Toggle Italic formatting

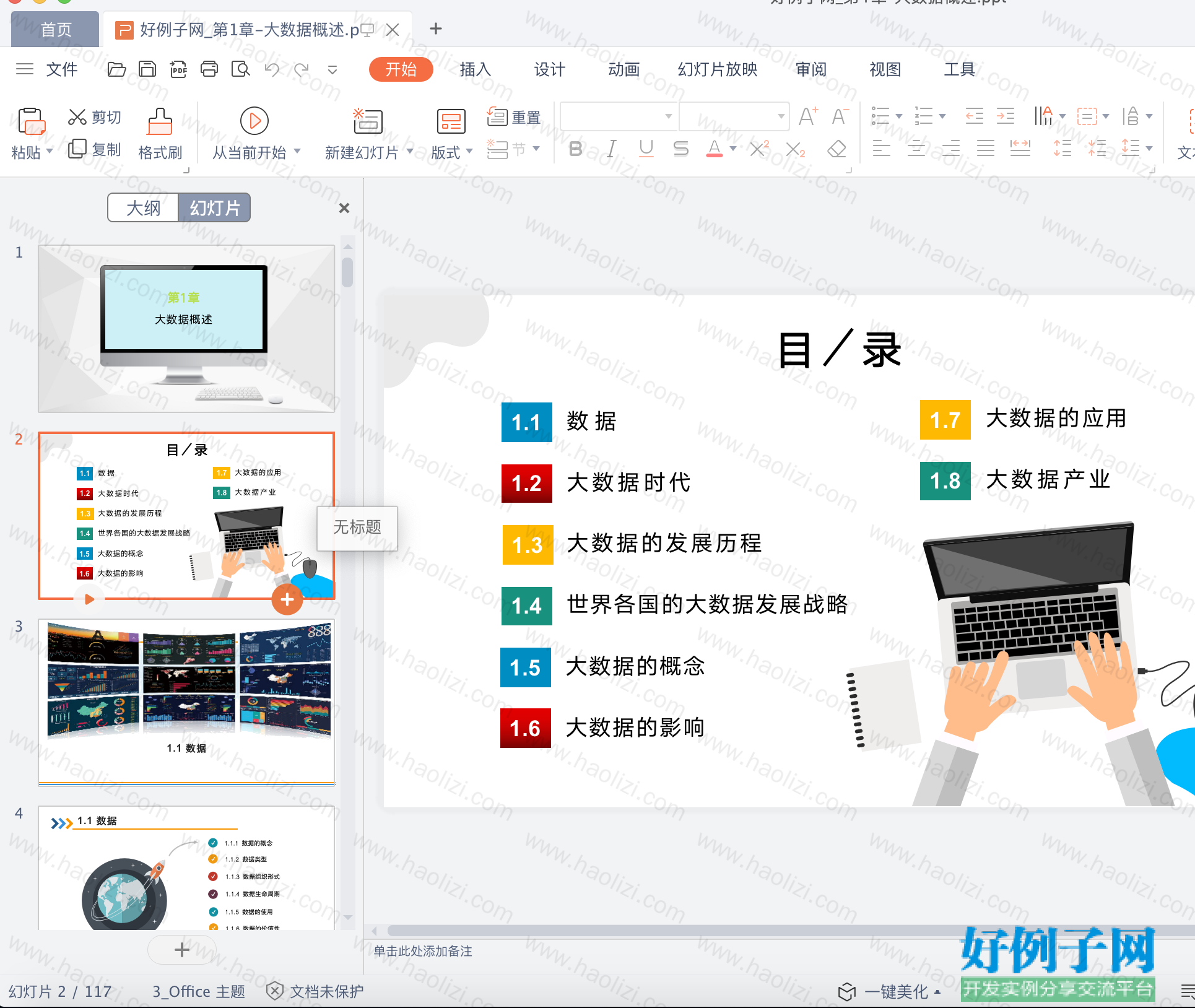pyautogui.click(x=612, y=149)
